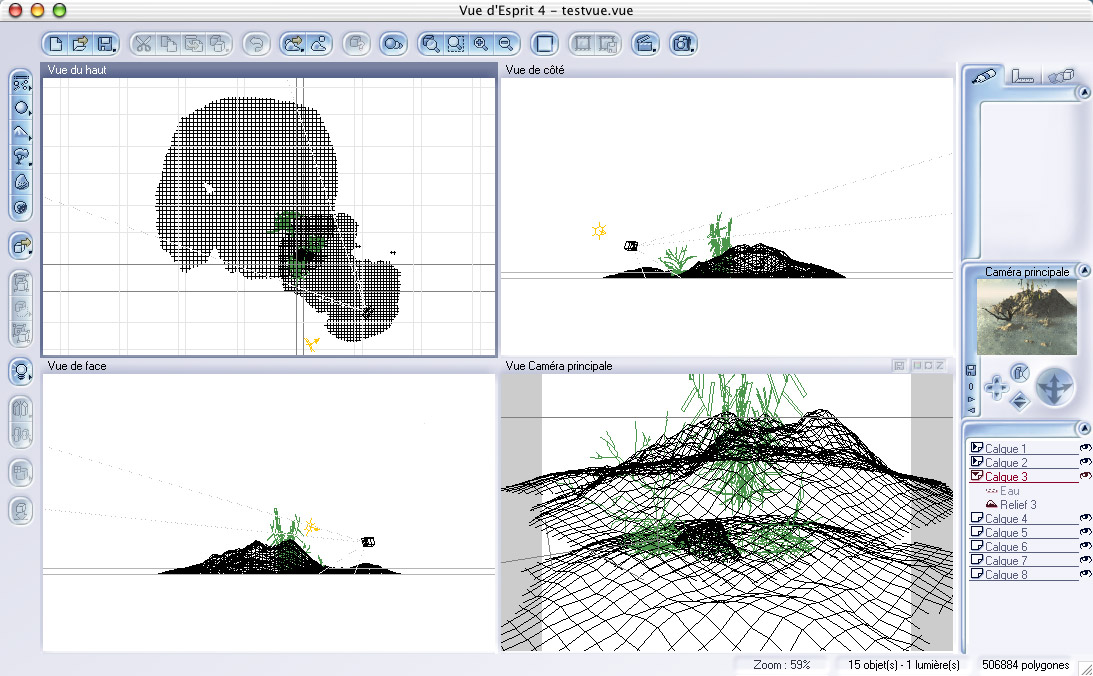Click the Zoom in magnifier with plus

click(481, 44)
